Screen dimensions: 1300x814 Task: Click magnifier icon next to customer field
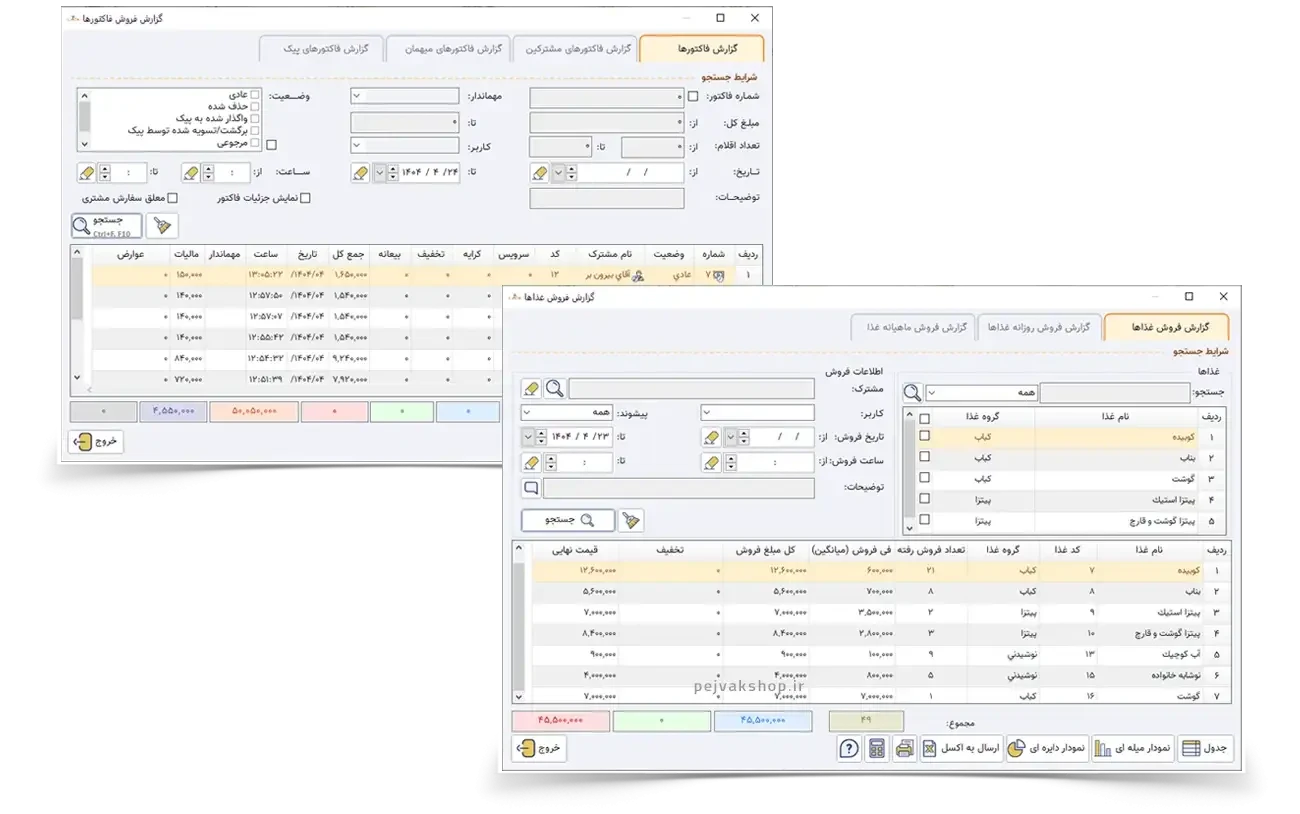(554, 389)
